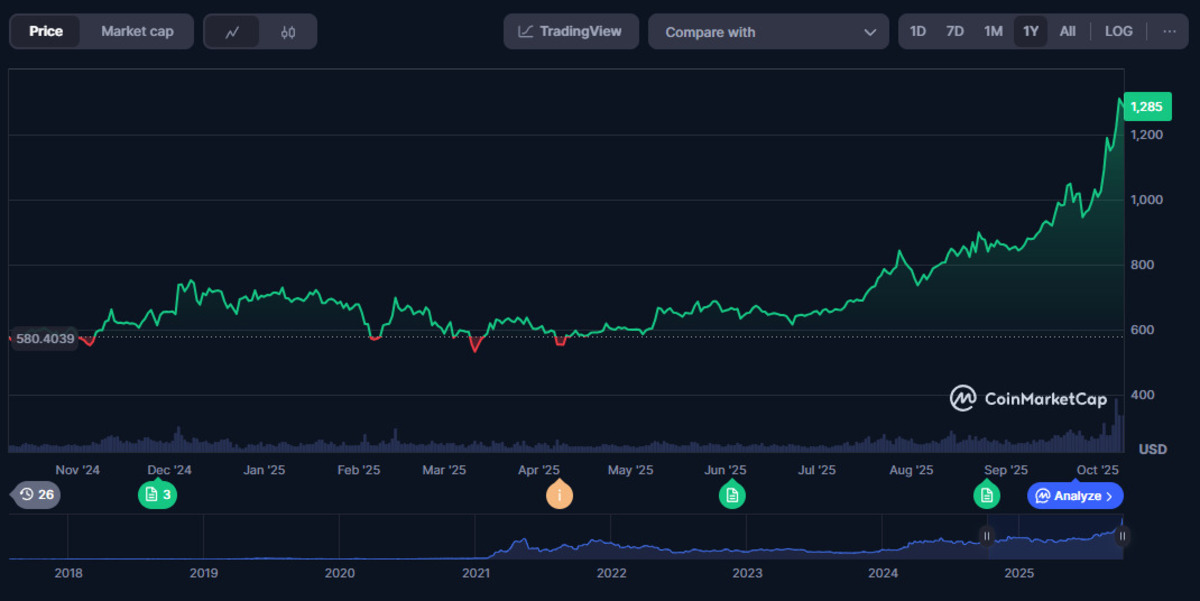Switch chart to Market cap
The height and width of the screenshot is (601, 1200).
point(137,31)
